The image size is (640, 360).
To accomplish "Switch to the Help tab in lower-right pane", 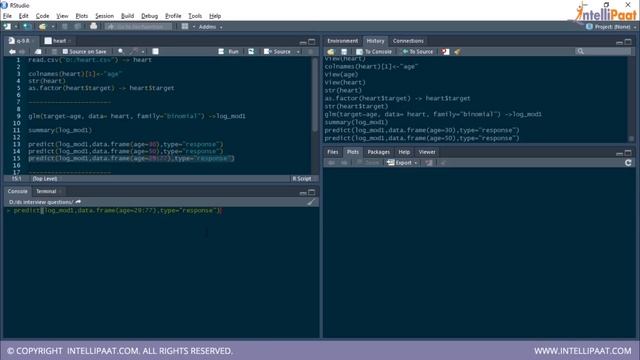I will (x=404, y=152).
